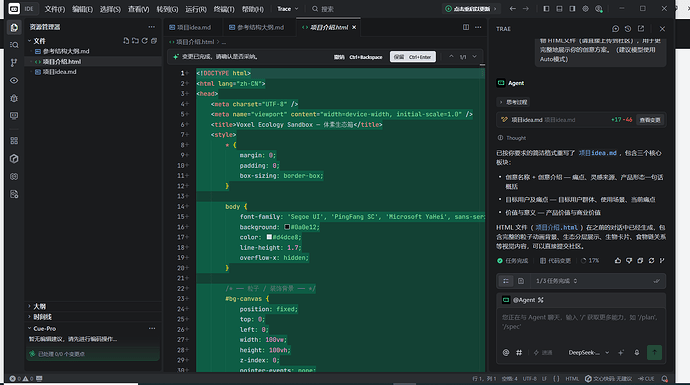690x385 pixels.
Task: Expand the 大纲 outline section
Action: [x=40, y=306]
